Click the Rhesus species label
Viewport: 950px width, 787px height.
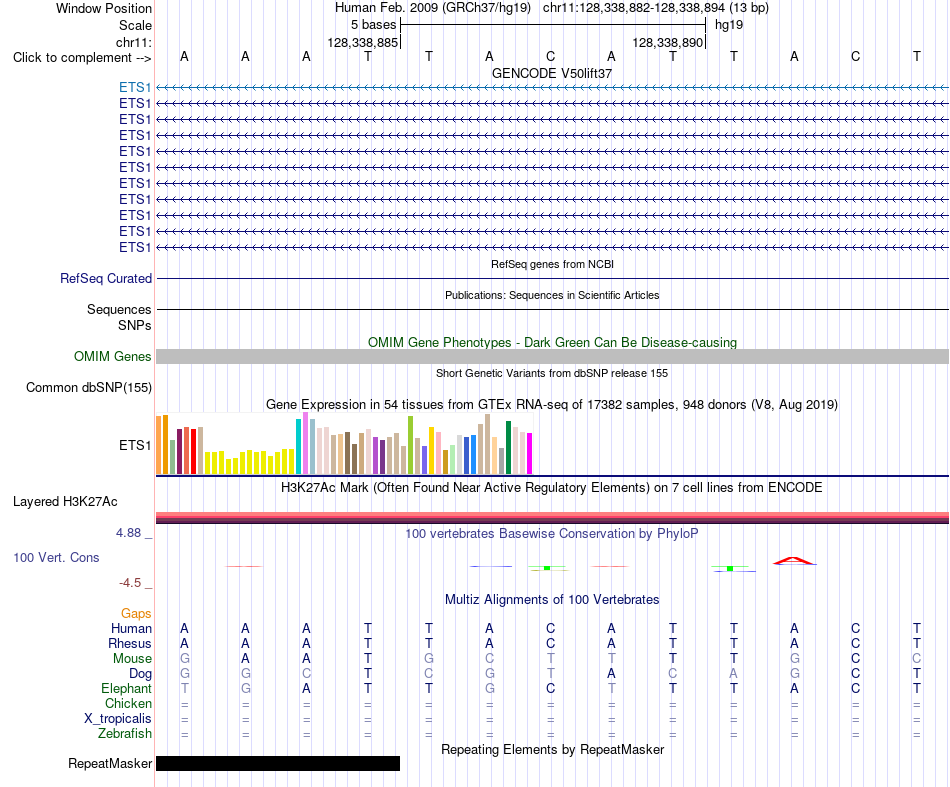[130, 643]
